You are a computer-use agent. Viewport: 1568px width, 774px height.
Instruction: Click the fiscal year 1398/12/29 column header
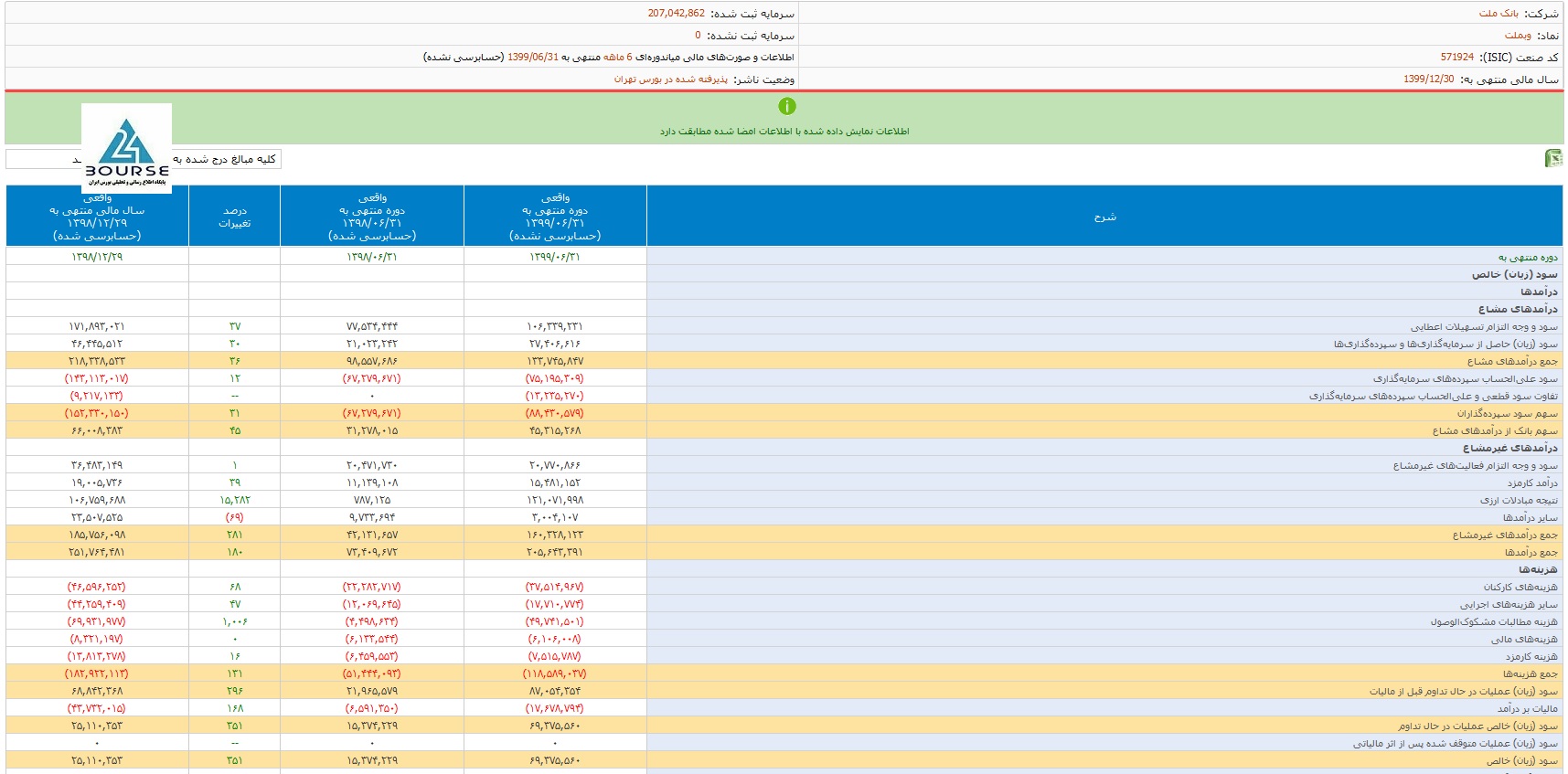pos(97,217)
